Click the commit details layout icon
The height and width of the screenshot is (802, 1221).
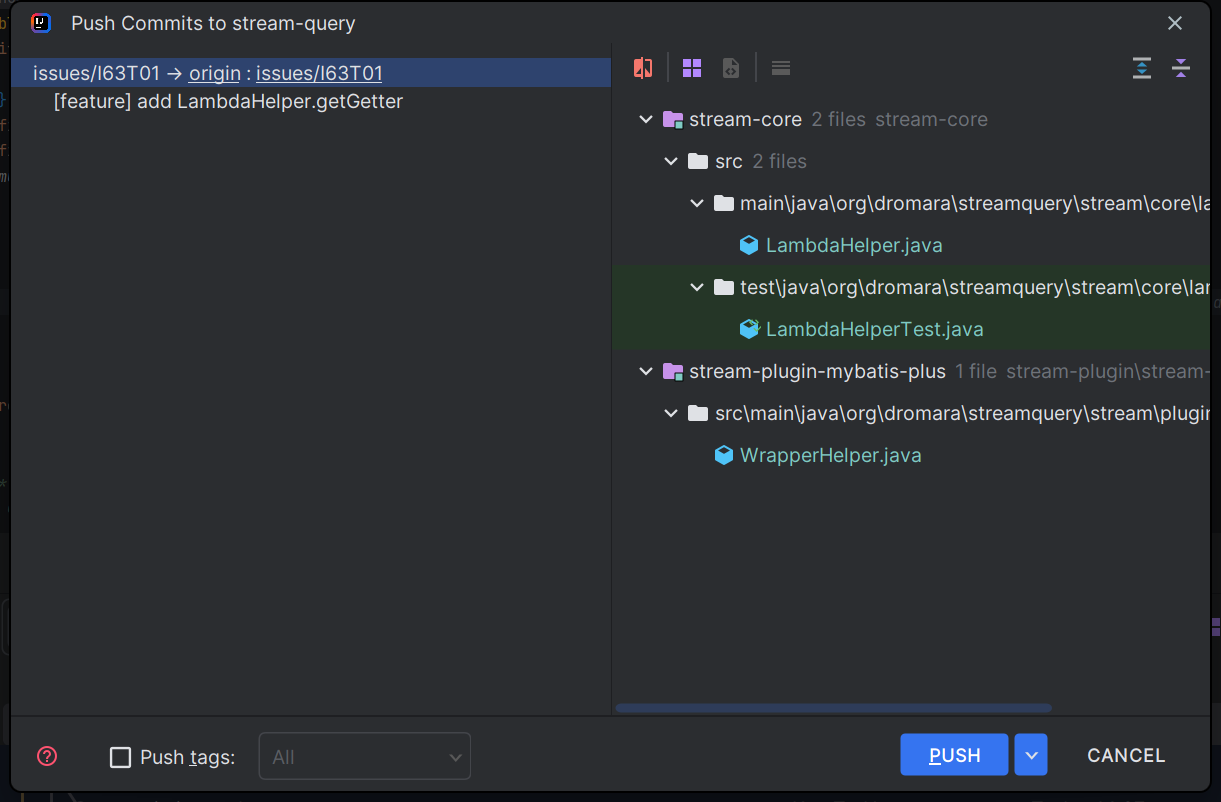[781, 68]
